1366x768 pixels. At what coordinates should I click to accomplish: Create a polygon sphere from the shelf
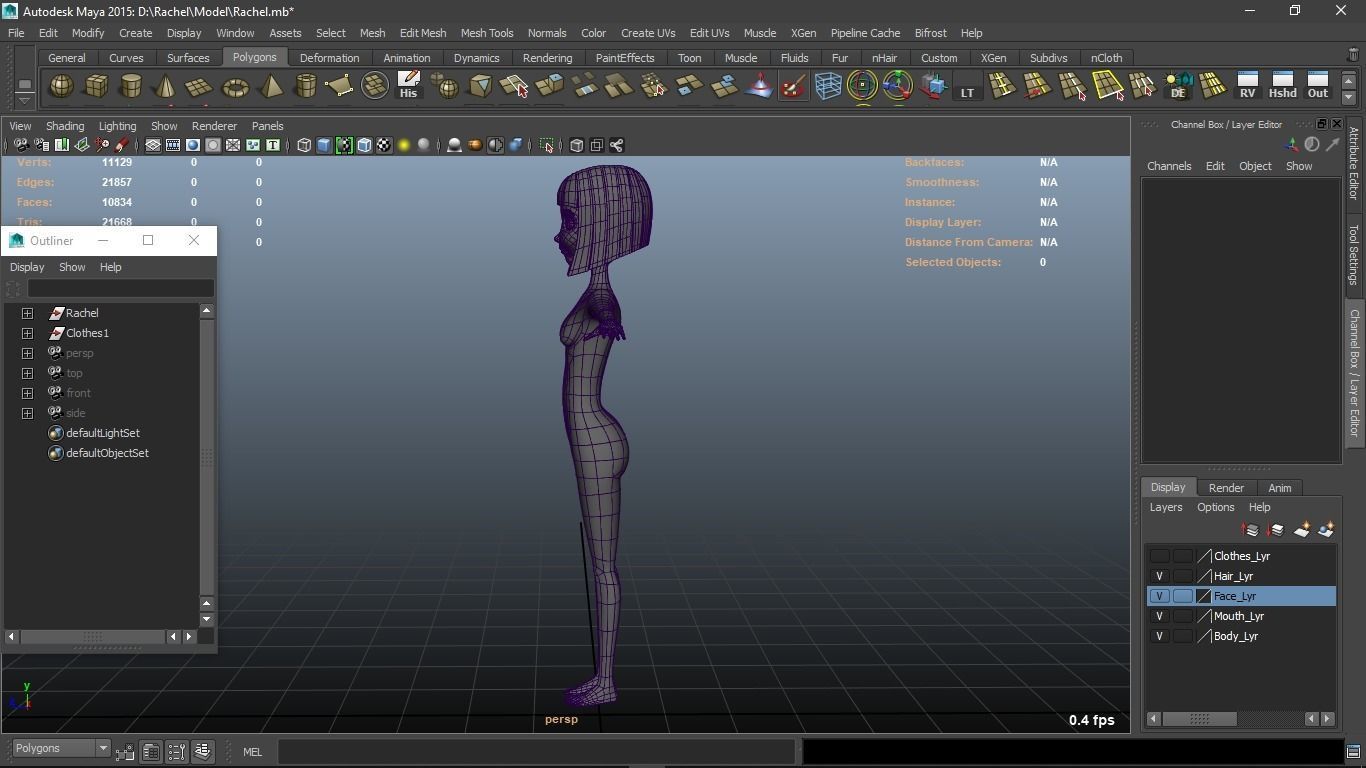point(61,87)
